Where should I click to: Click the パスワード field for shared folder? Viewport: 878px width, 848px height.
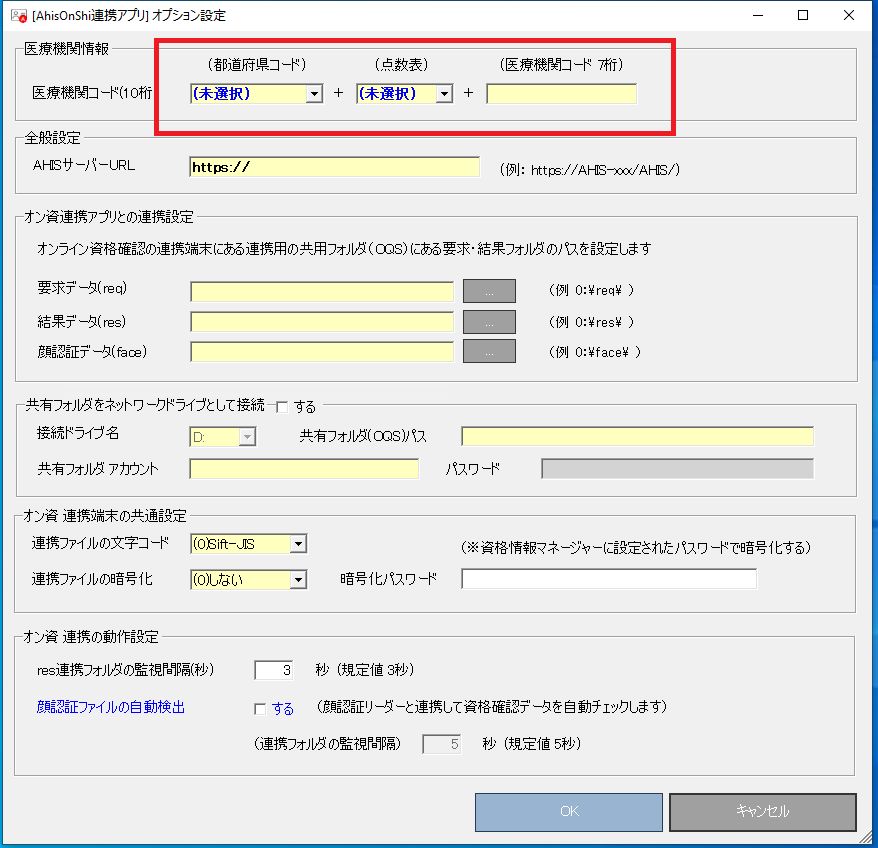(x=678, y=469)
